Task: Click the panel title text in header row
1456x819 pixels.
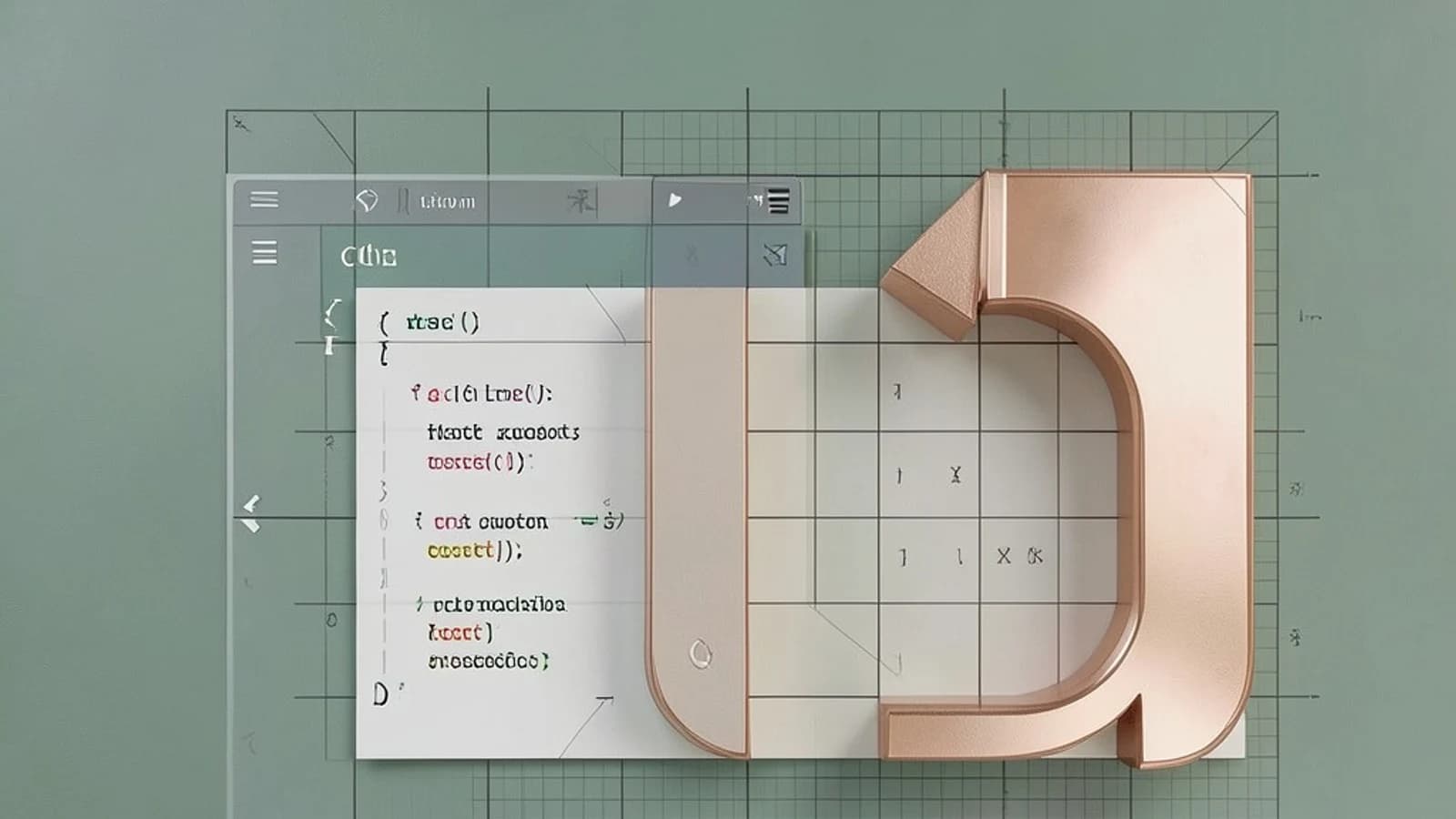Action: 369,257
